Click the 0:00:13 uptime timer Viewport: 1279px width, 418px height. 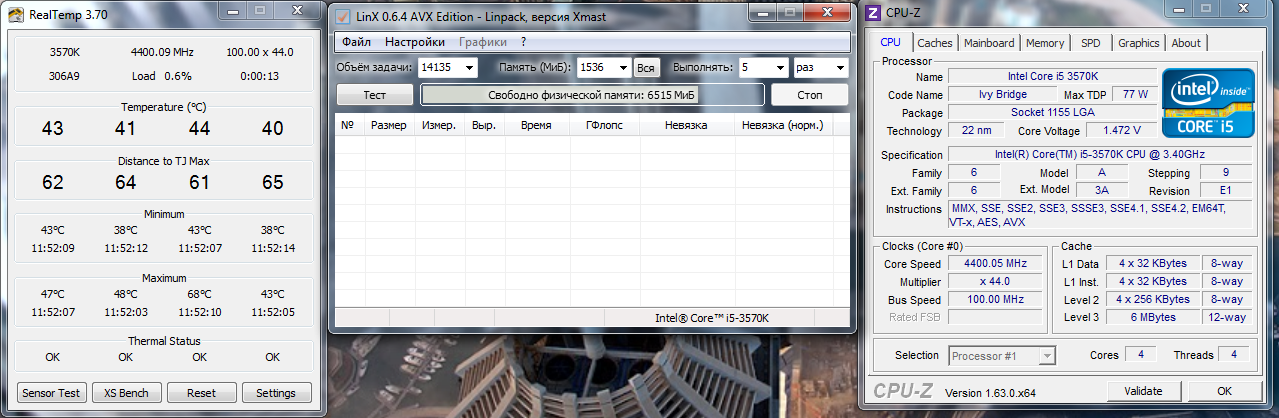click(259, 76)
